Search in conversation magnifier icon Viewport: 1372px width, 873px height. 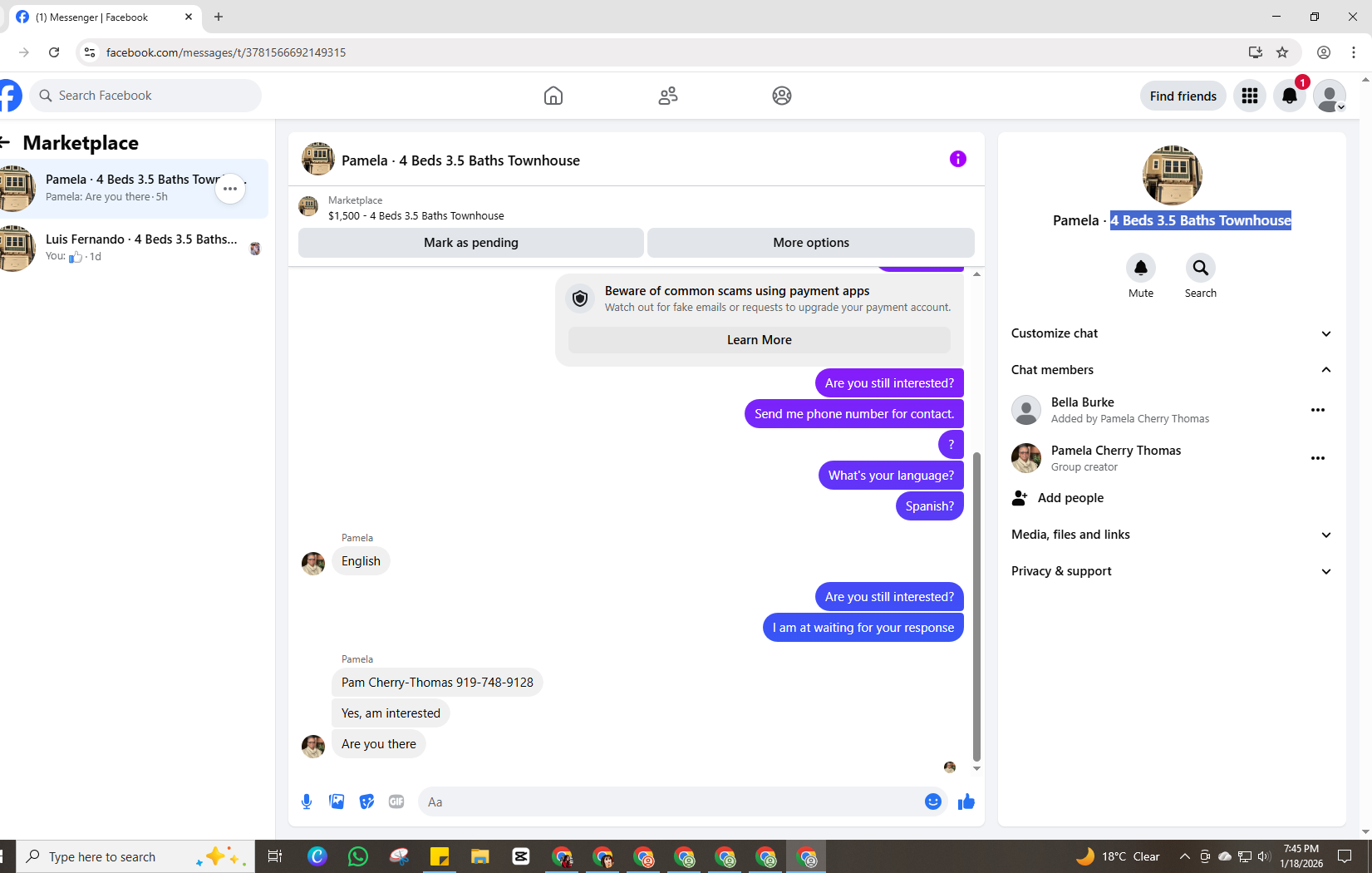(1200, 268)
